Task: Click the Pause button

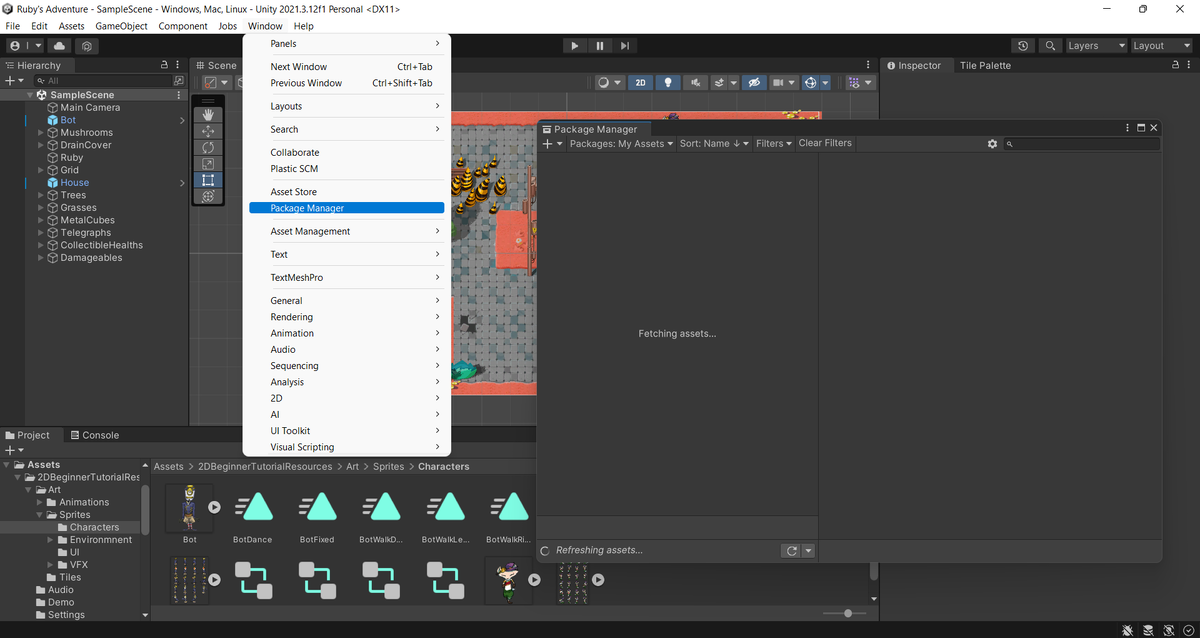Action: (600, 46)
